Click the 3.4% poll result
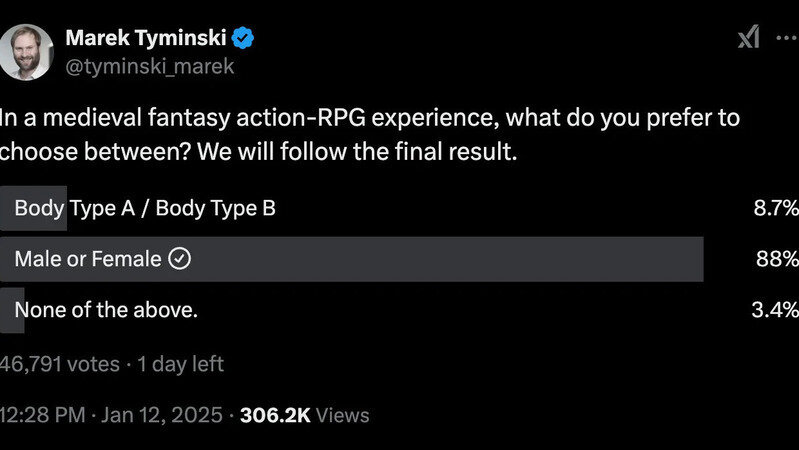 pos(774,310)
